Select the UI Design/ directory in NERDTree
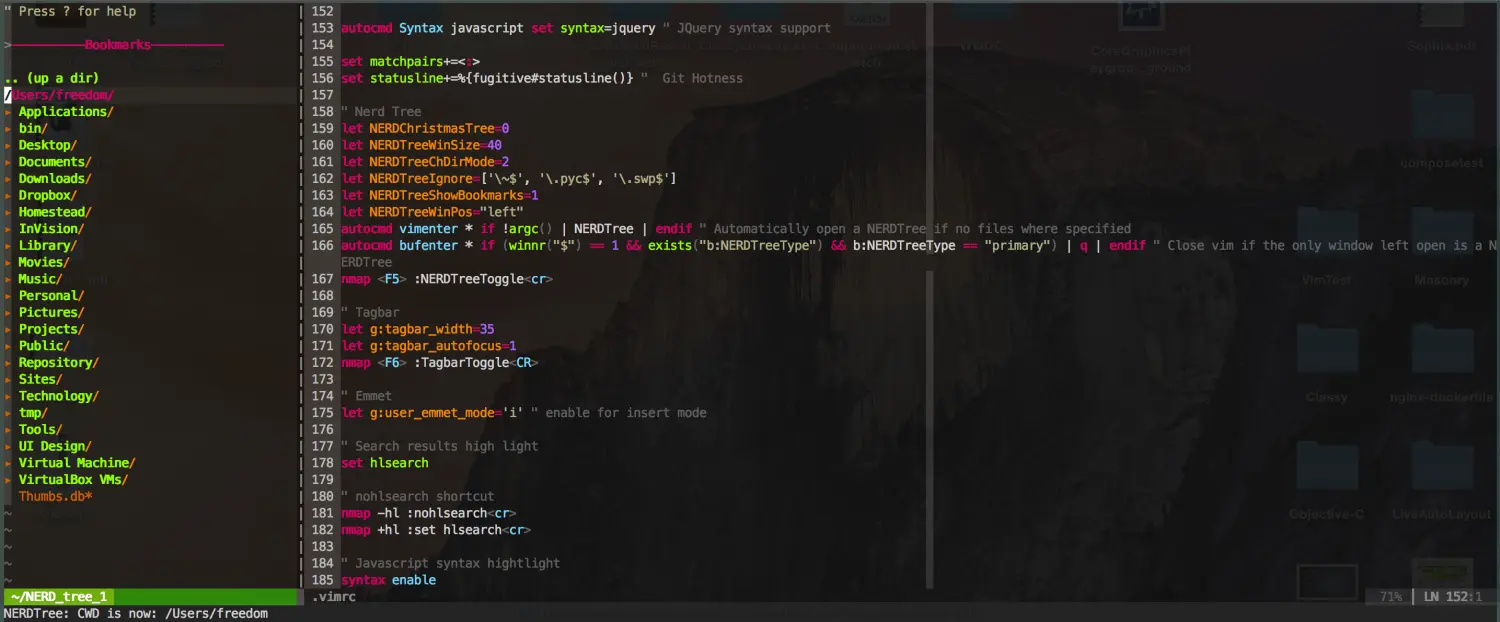Viewport: 1500px width, 622px height. [x=55, y=446]
